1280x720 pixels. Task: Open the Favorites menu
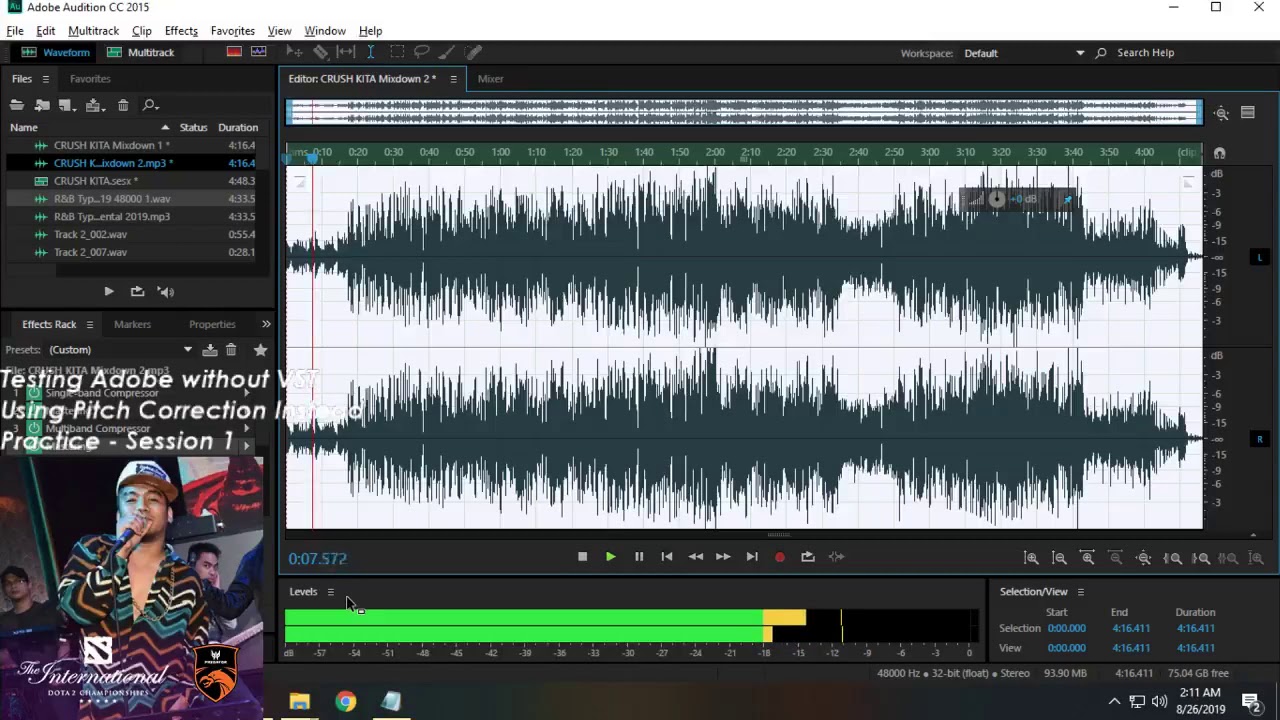point(232,31)
